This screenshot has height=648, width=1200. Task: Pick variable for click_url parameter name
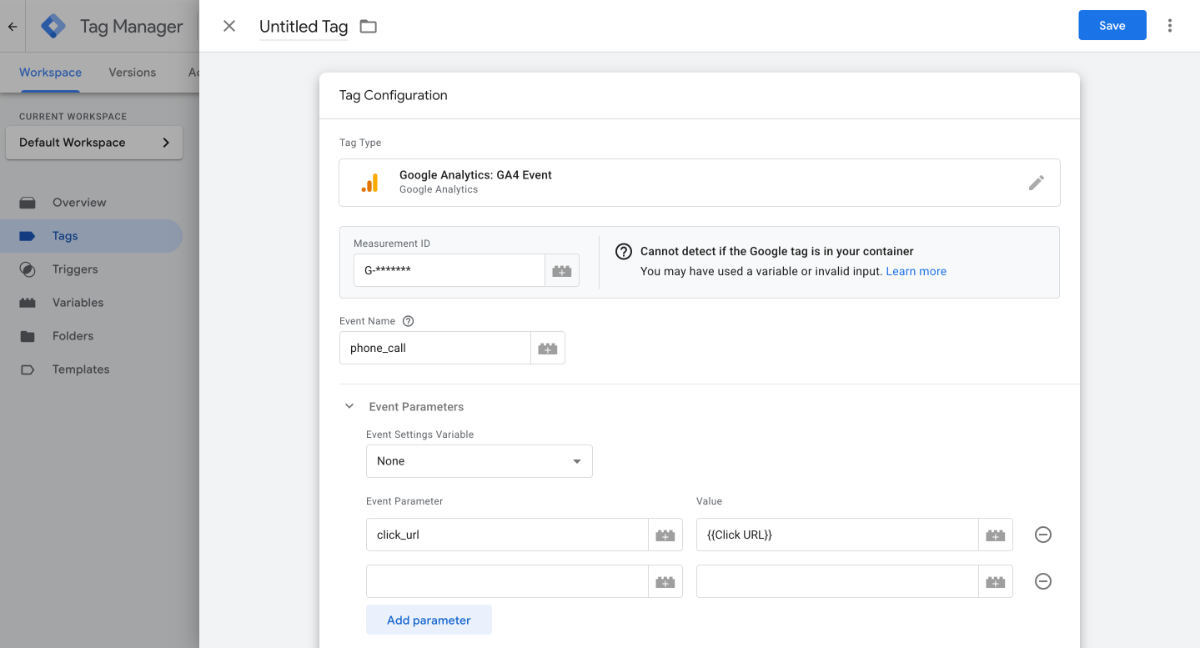click(x=666, y=535)
